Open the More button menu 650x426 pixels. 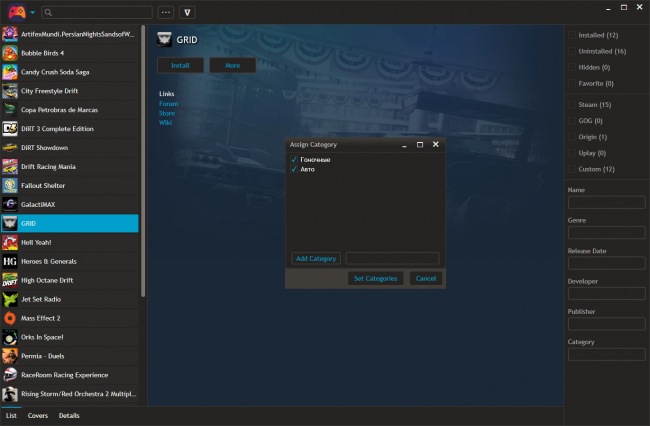point(232,65)
